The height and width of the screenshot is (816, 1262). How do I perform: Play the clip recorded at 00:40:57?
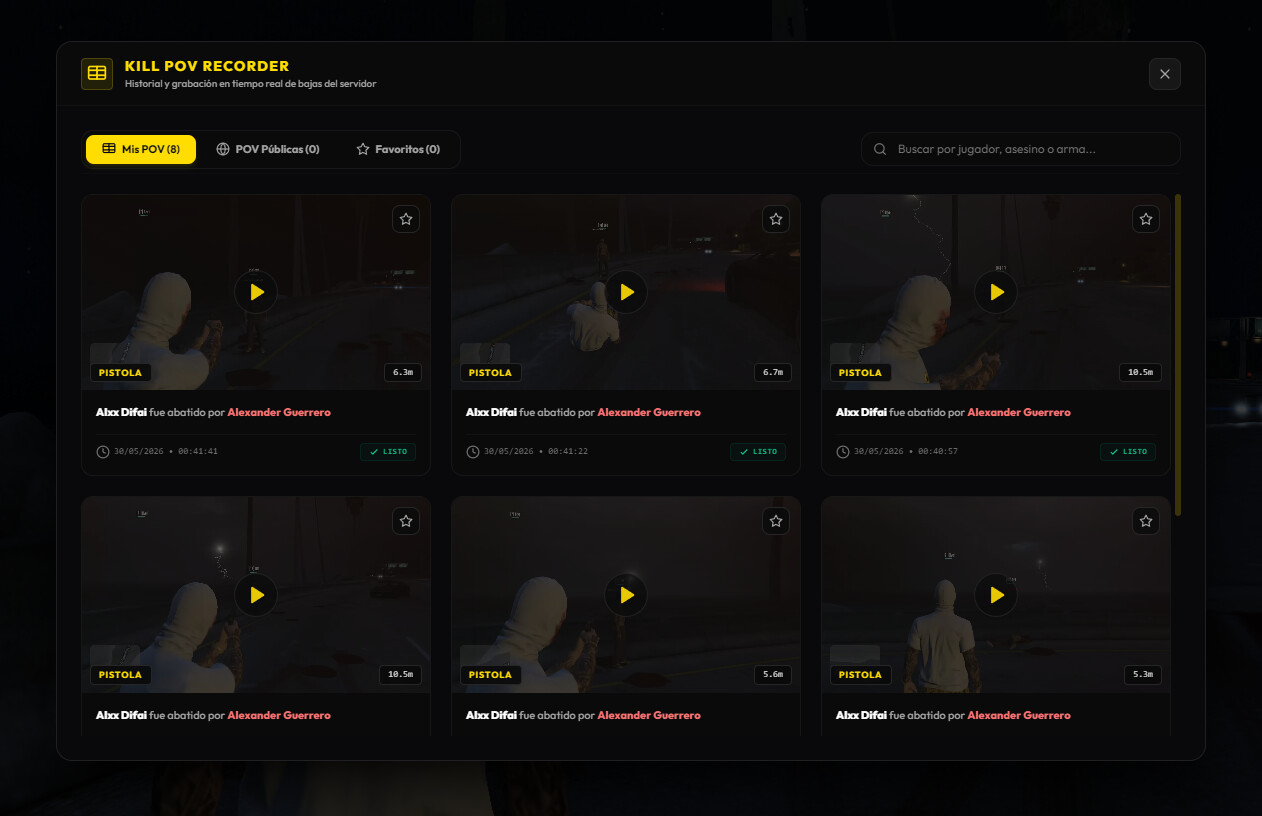pos(996,292)
